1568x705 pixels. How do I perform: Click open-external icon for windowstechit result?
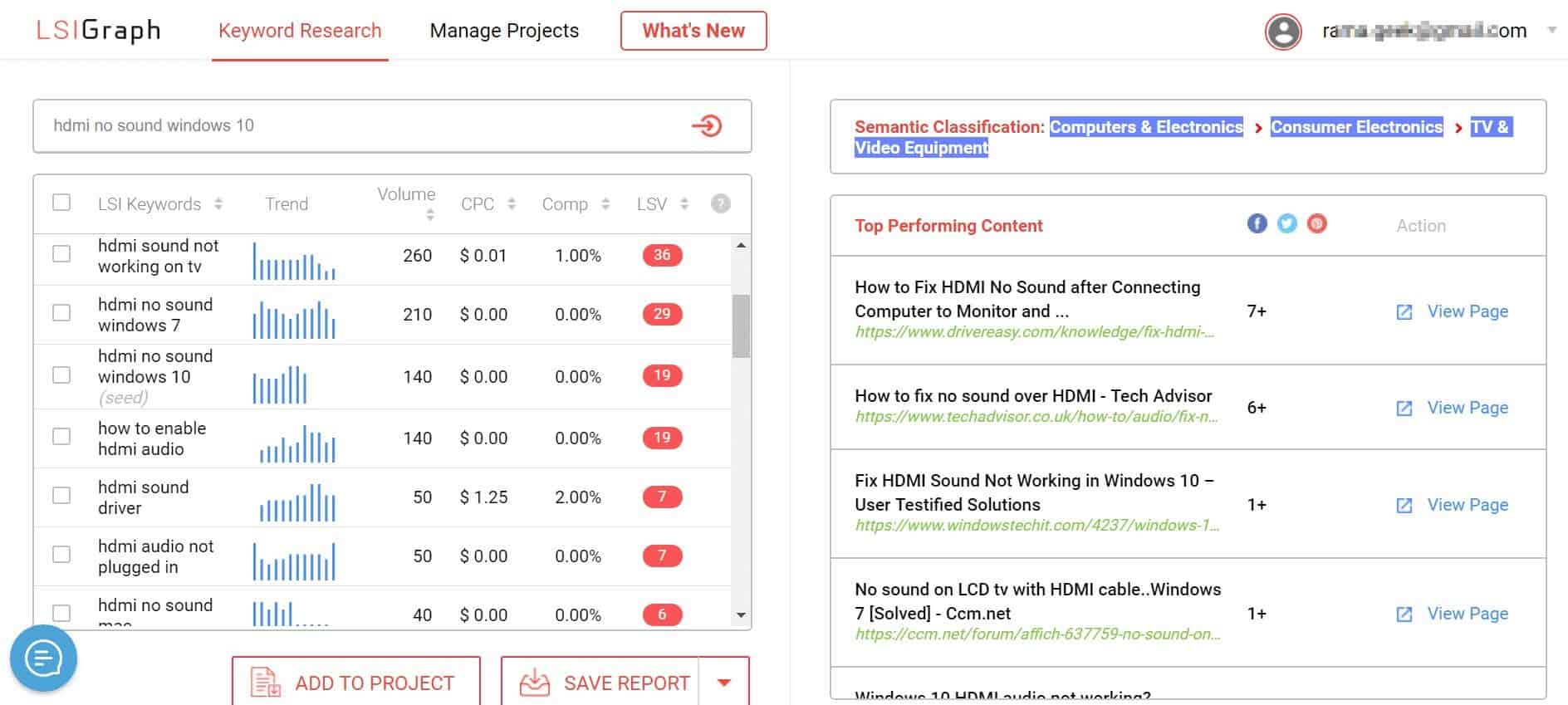[1404, 506]
